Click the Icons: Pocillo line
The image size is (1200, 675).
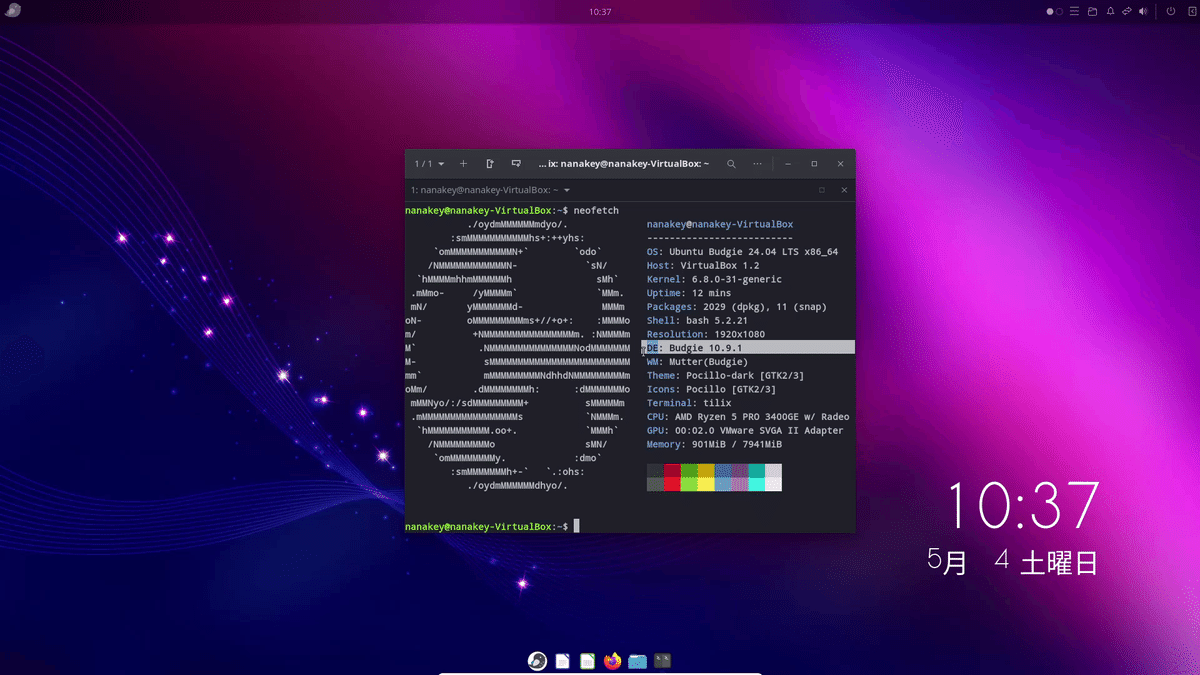tap(711, 389)
